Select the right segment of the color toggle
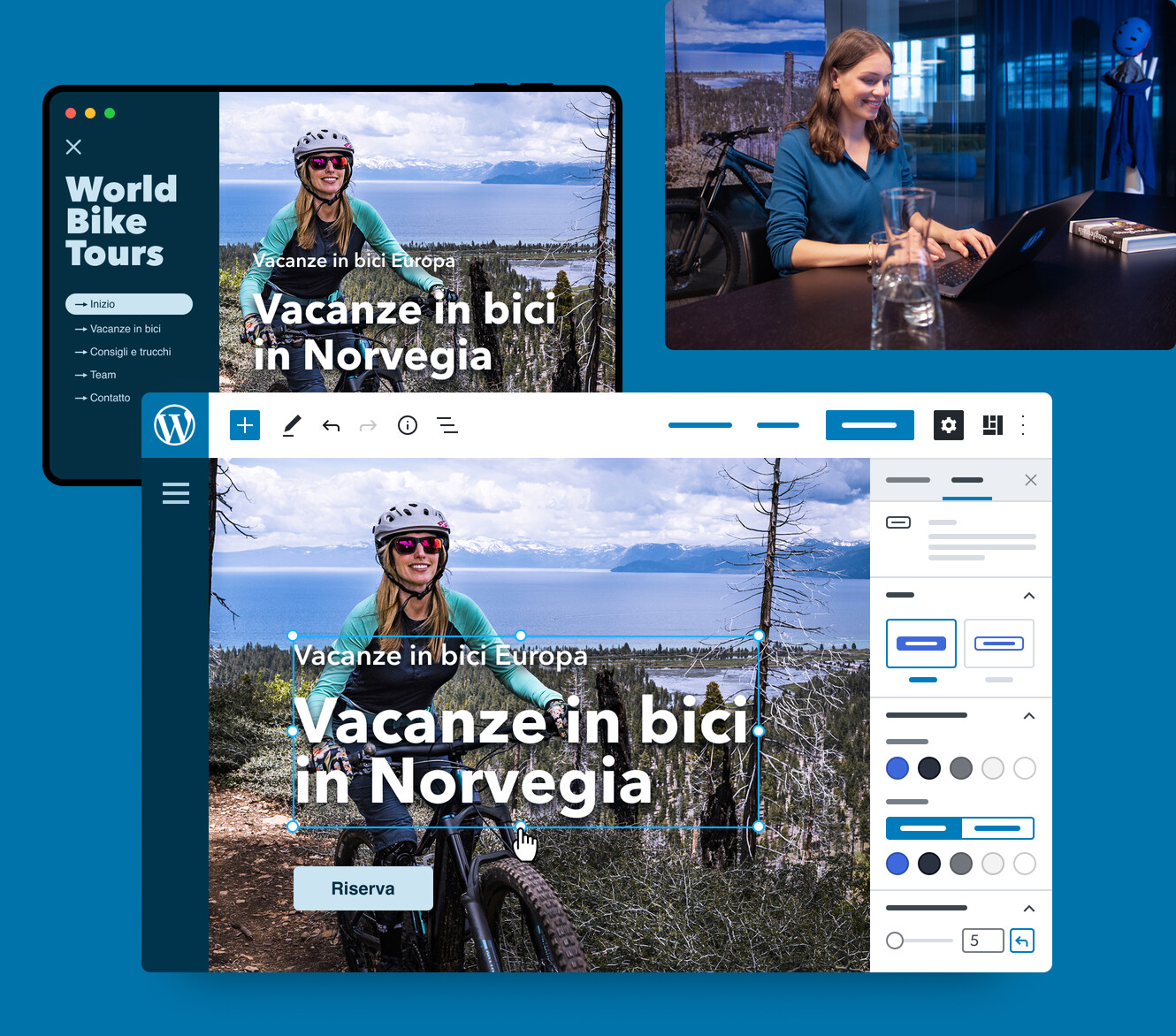 tap(997, 828)
